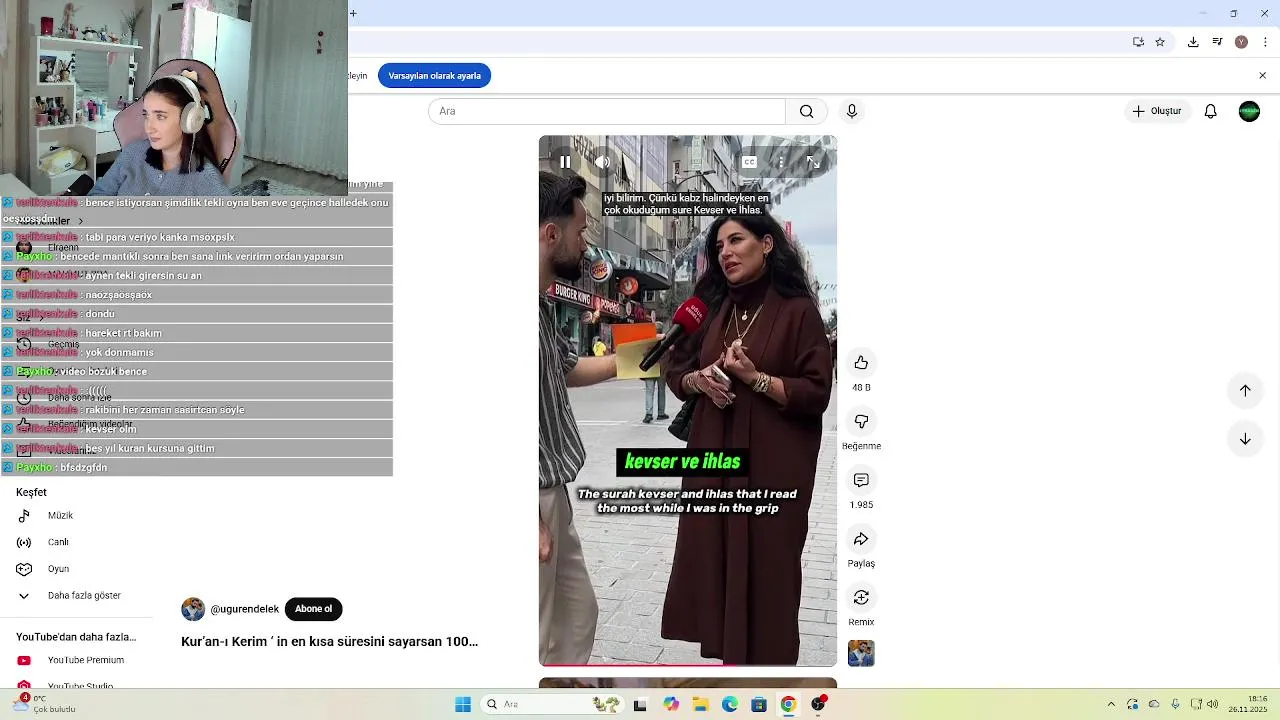1280x720 pixels.
Task: Dismiss the default browser infobar
Action: [1262, 76]
